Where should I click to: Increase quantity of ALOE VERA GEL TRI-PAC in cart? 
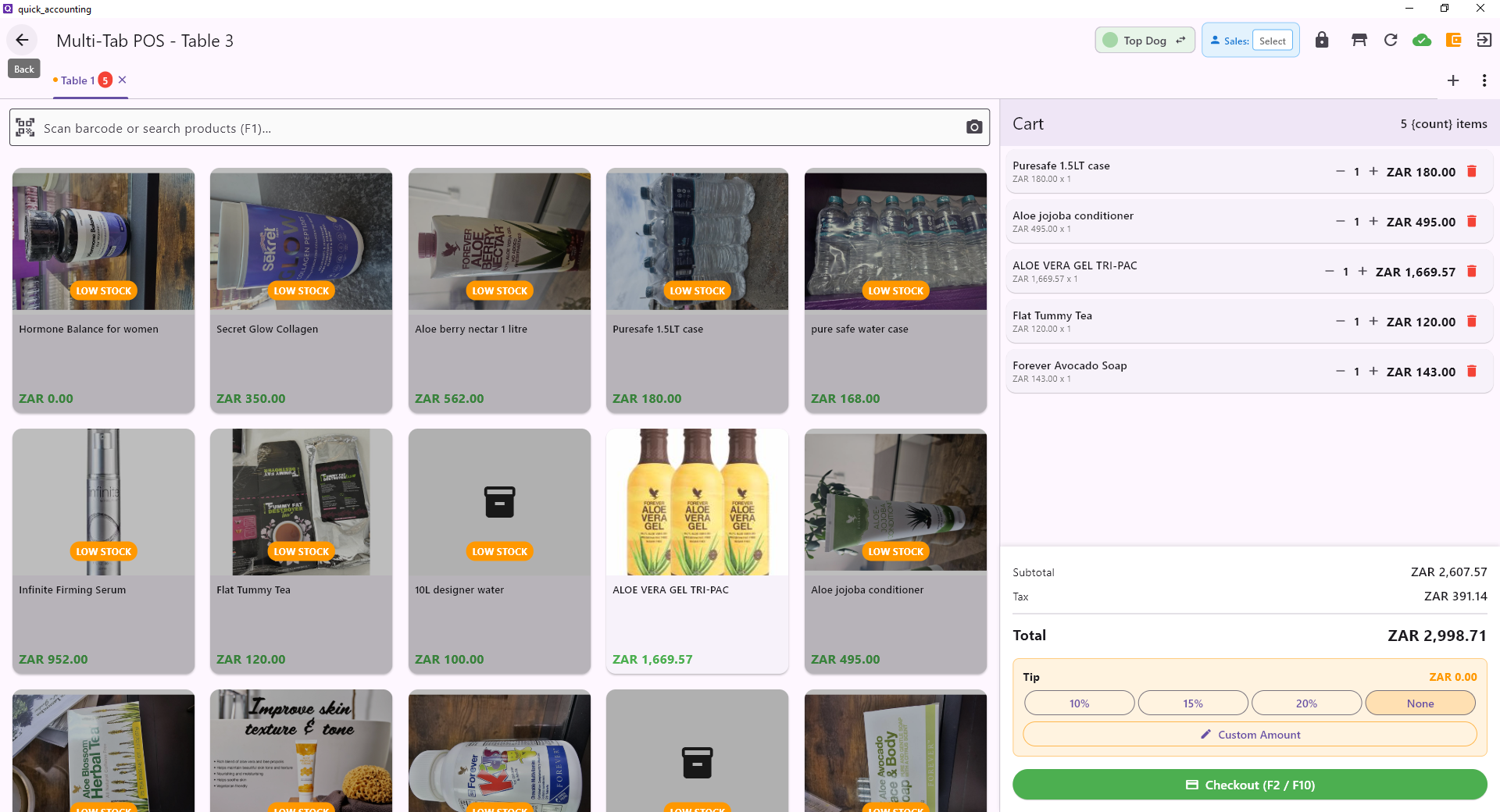1362,271
